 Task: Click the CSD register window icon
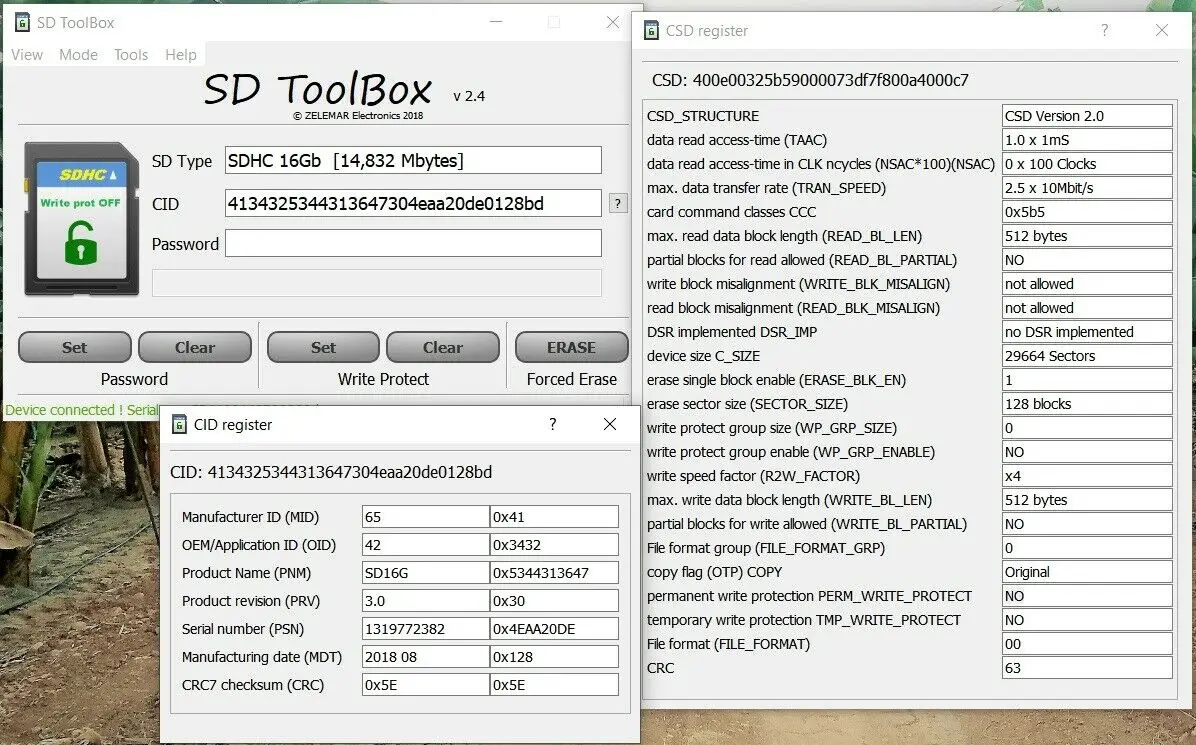[x=651, y=31]
